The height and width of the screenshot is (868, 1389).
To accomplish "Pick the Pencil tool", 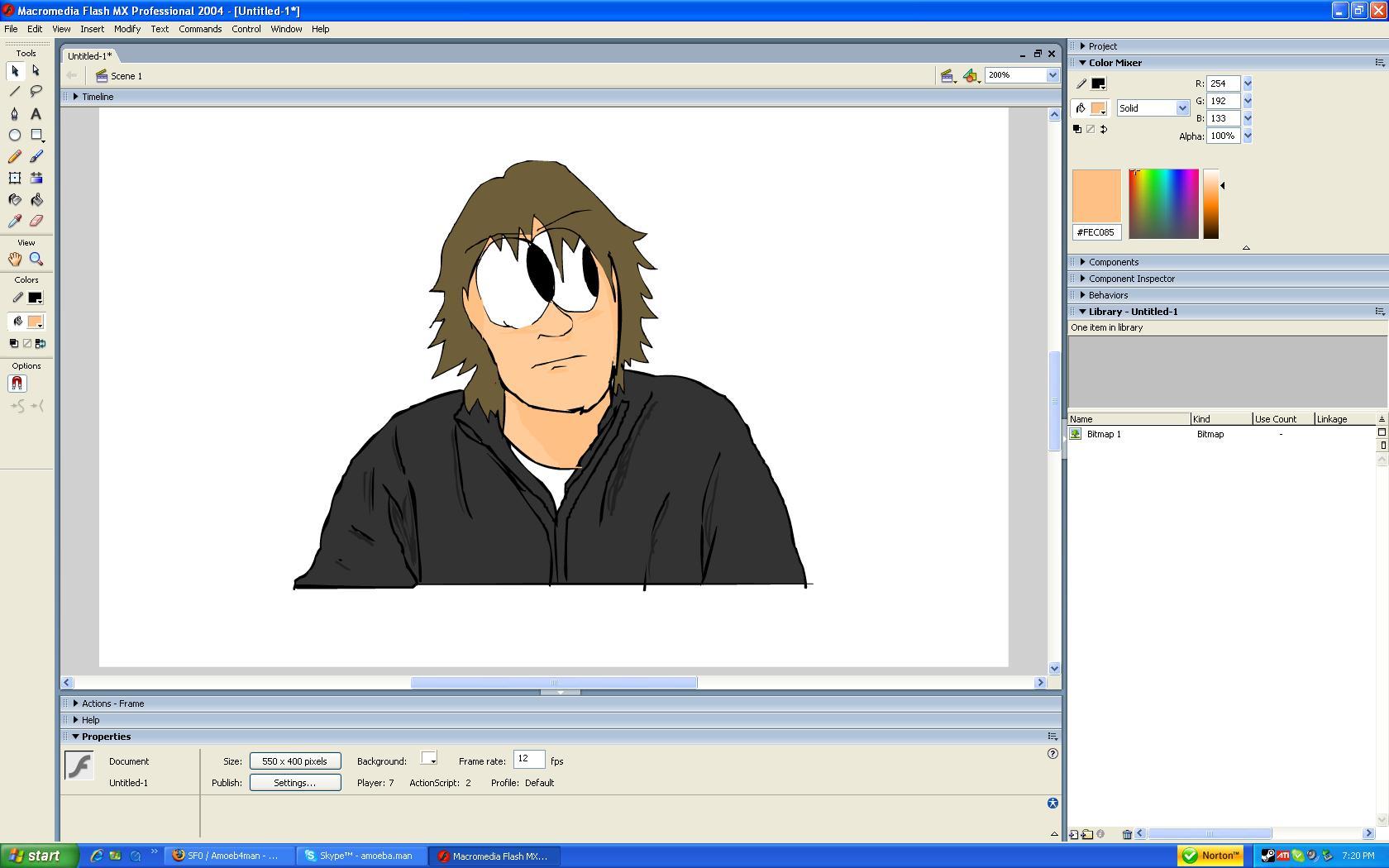I will pyautogui.click(x=15, y=157).
